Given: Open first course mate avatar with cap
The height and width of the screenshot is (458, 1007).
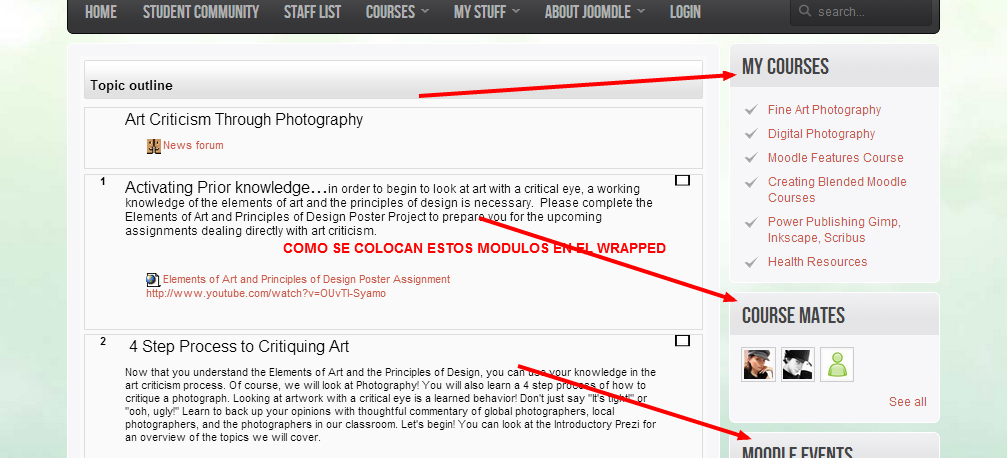Looking at the screenshot, I should point(758,365).
